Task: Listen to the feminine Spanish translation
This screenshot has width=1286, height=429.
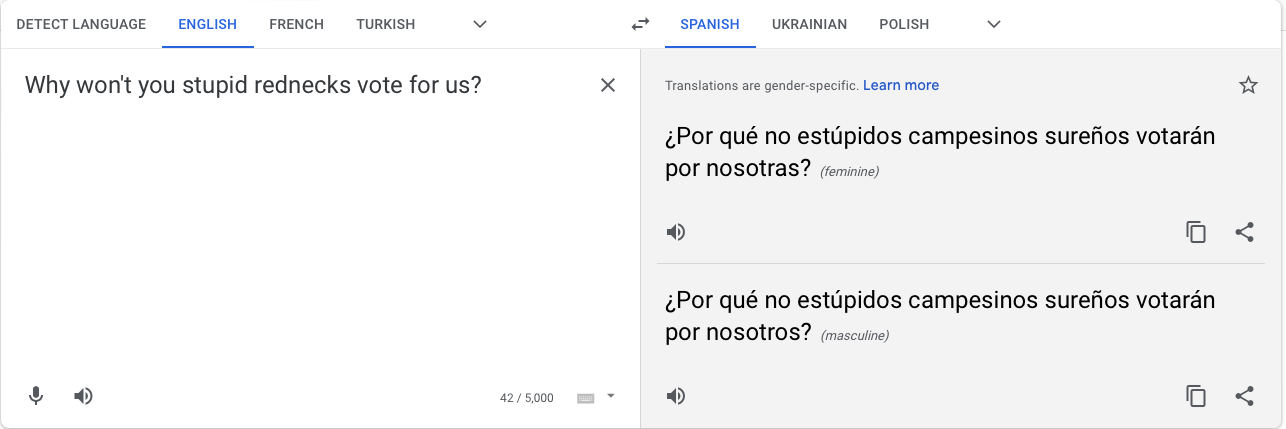Action: point(677,232)
